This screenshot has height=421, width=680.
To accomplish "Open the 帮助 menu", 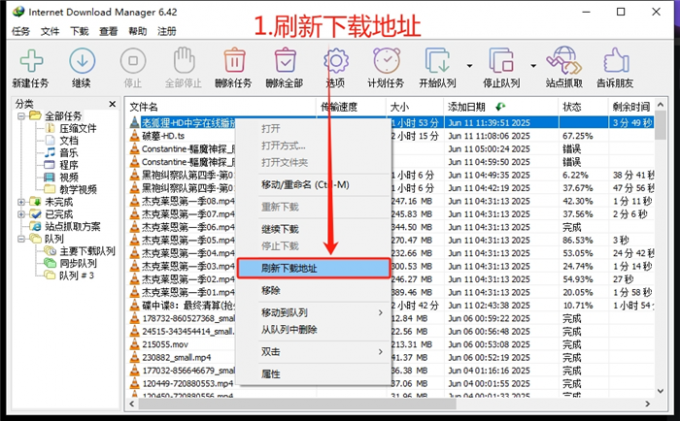I will pyautogui.click(x=137, y=31).
